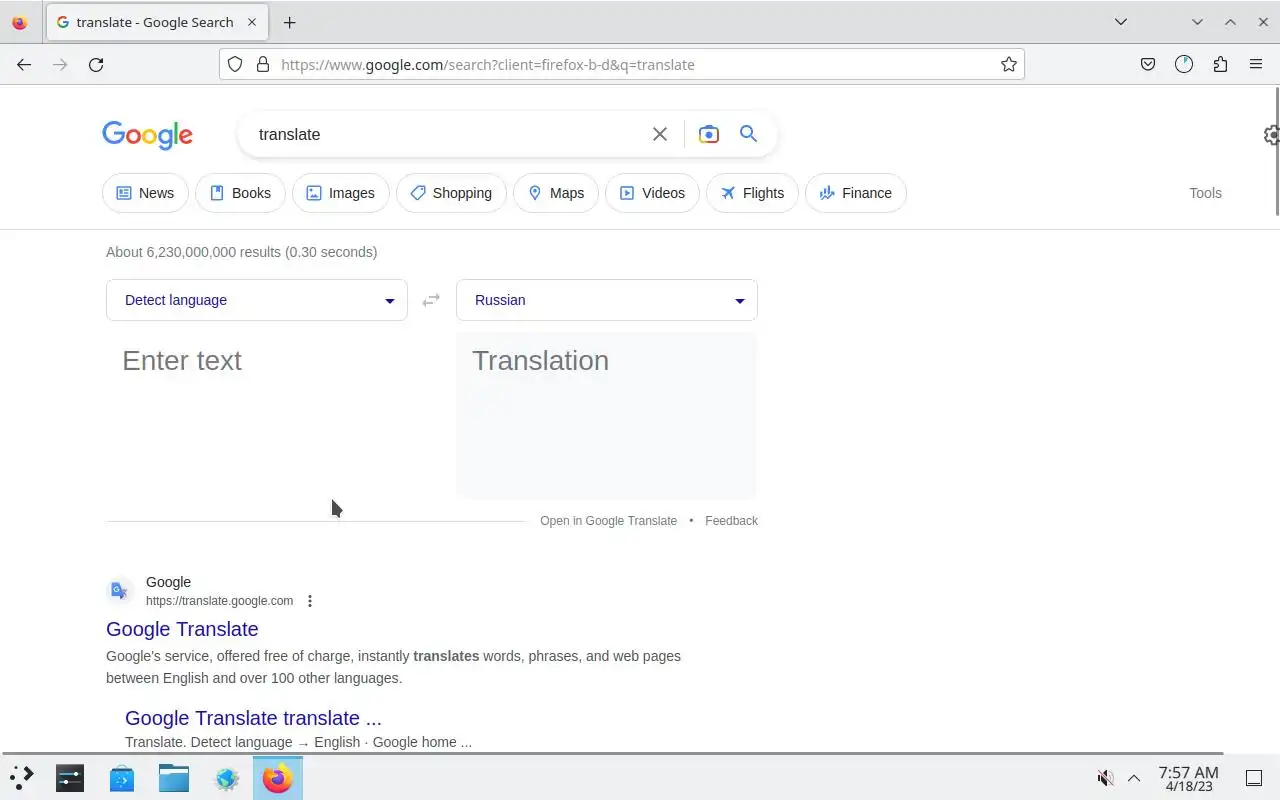Clear the search query with X
1280x800 pixels.
660,134
